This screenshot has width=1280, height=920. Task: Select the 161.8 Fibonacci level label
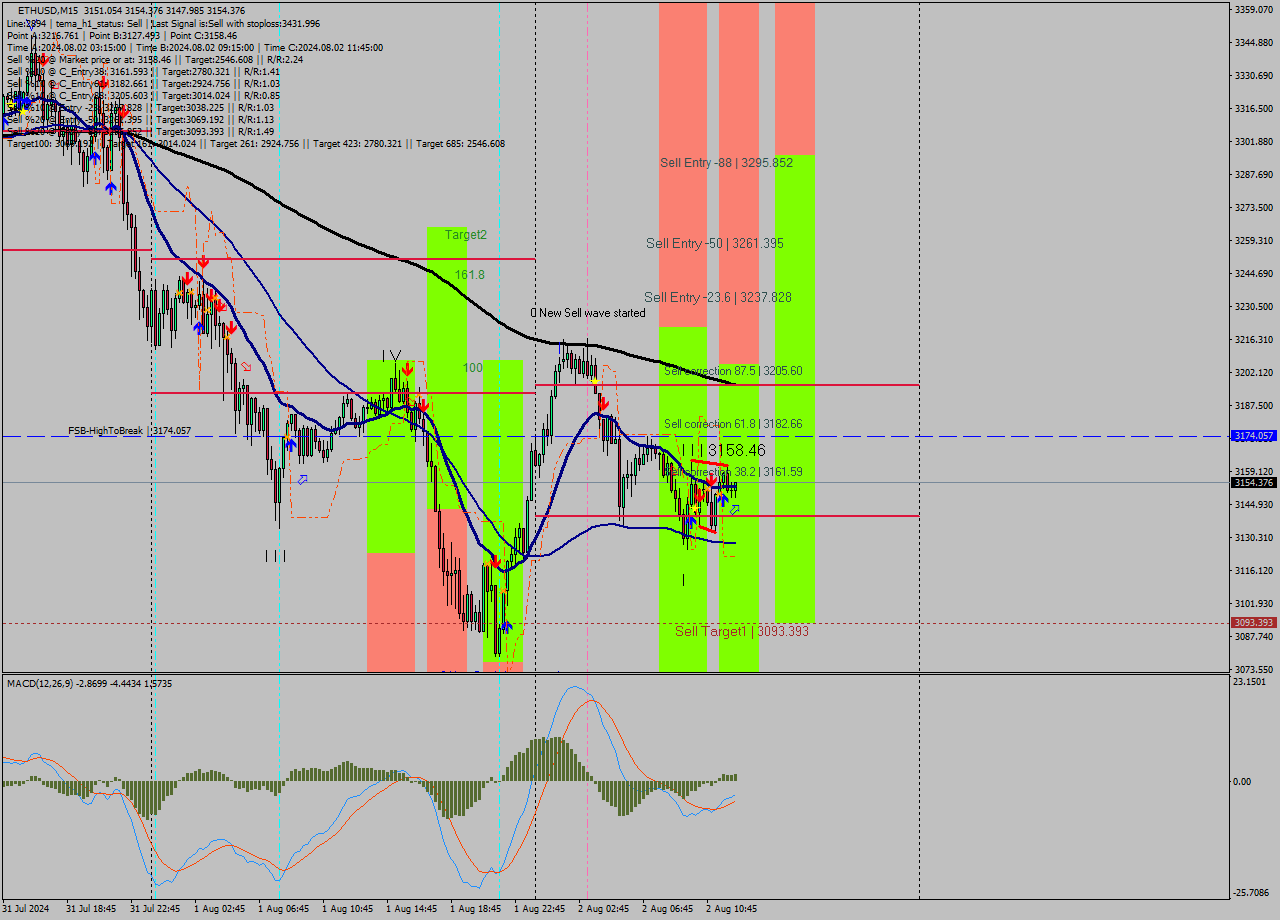(469, 274)
